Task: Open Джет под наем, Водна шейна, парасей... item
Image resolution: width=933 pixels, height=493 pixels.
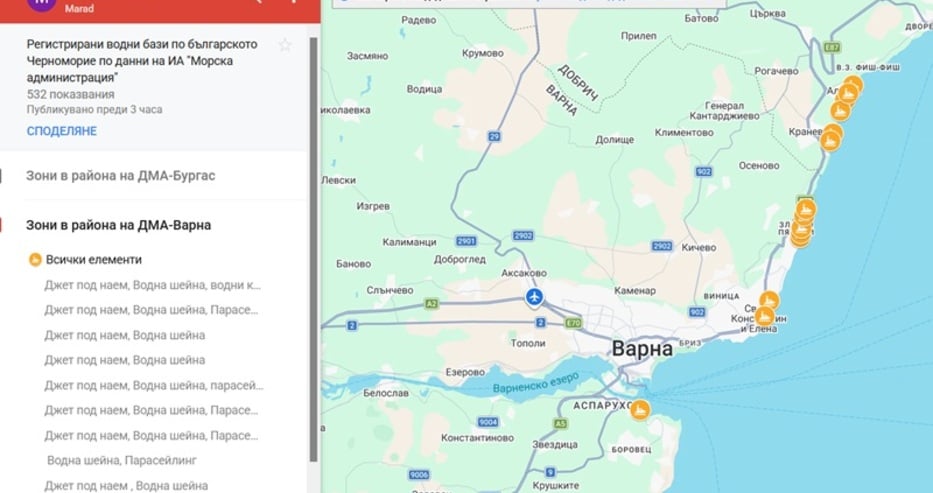Action: pyautogui.click(x=154, y=385)
